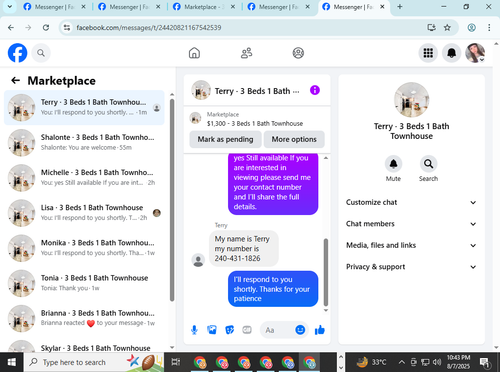
Task: Open Windows notification center icon
Action: coord(484,362)
